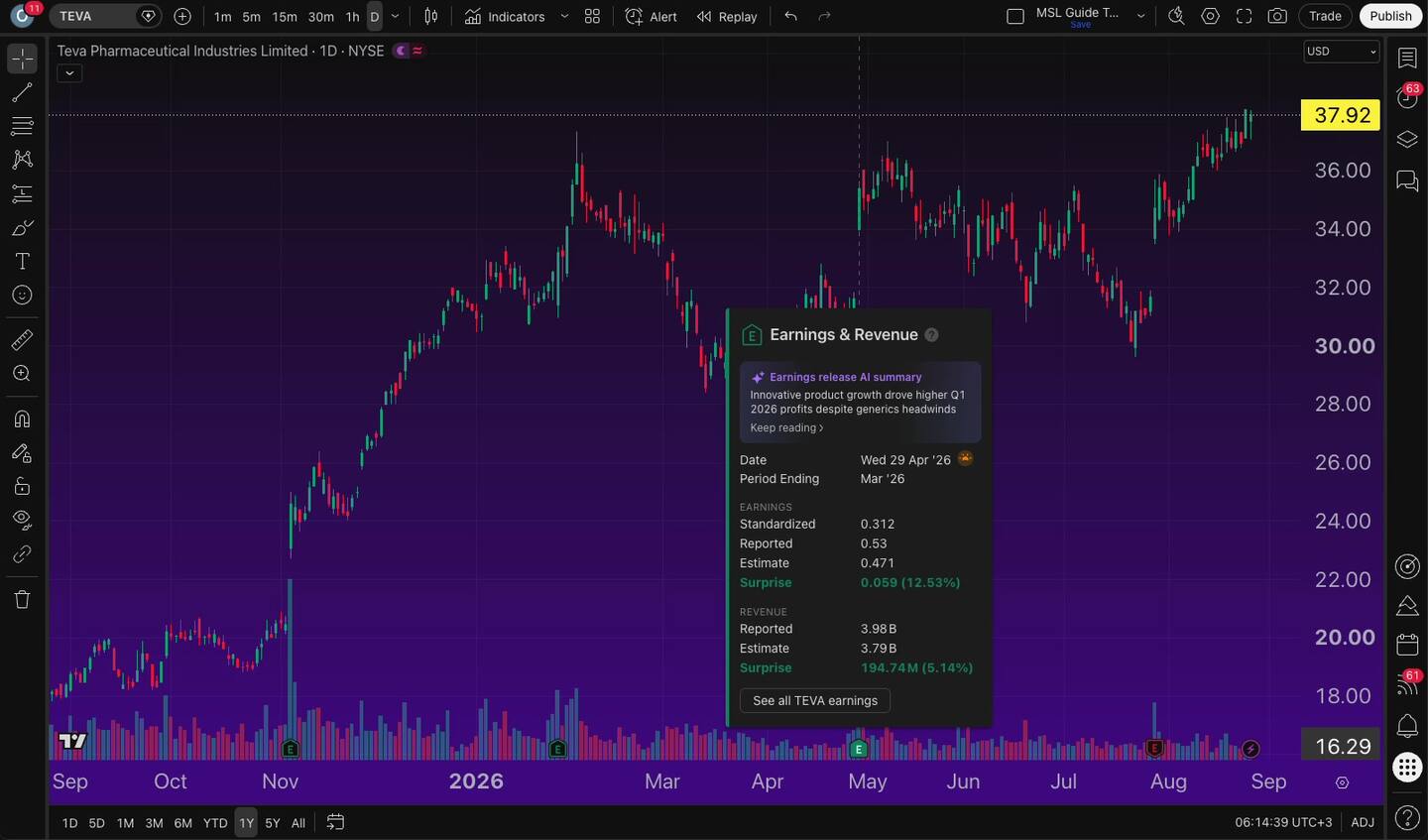Open the go to date calendar icon

[x=335, y=822]
